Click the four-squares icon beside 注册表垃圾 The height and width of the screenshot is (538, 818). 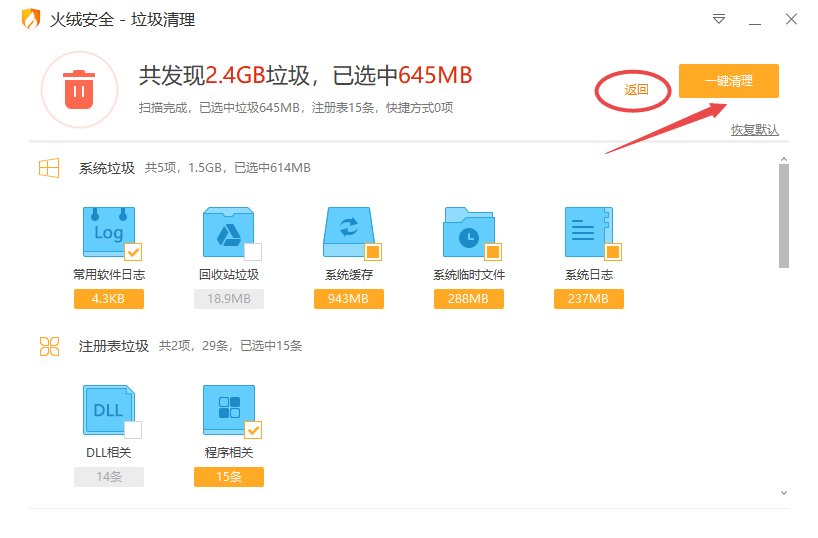(50, 346)
